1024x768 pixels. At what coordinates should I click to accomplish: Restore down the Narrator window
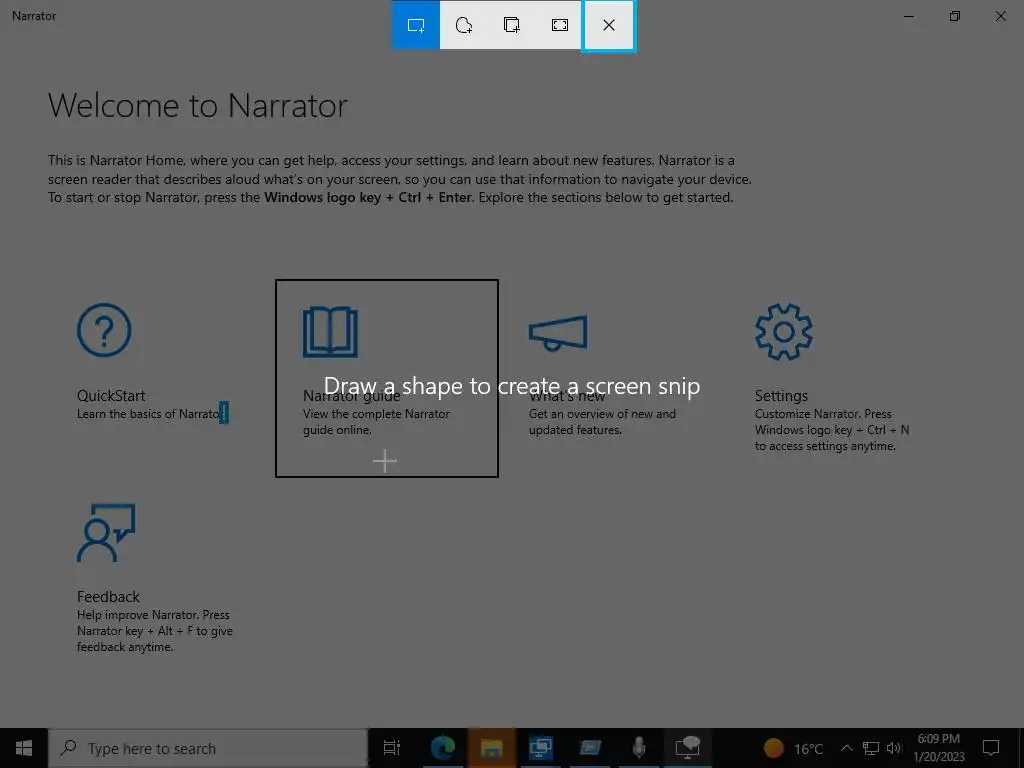955,16
